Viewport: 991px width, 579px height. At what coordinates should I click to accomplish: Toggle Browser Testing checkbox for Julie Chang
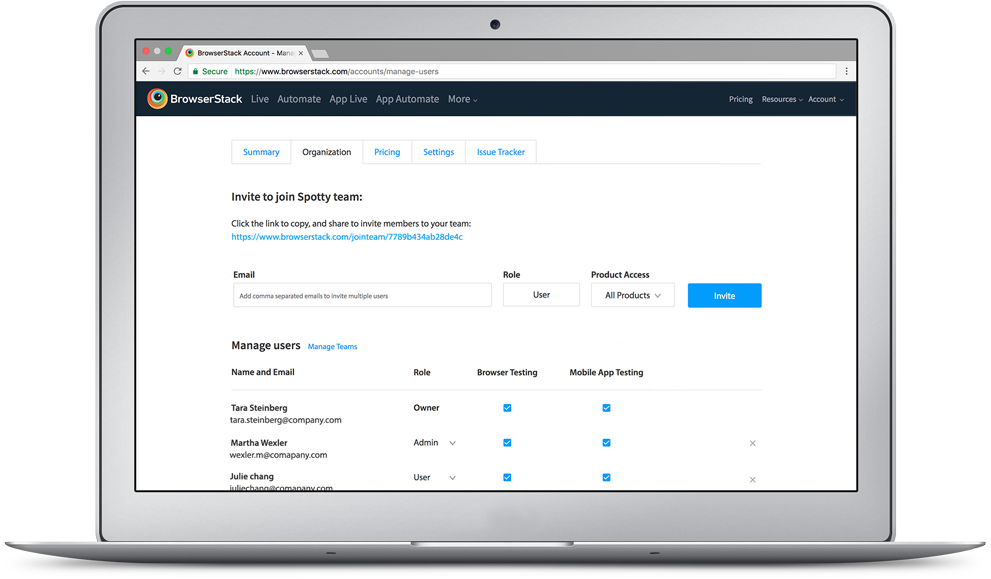507,478
